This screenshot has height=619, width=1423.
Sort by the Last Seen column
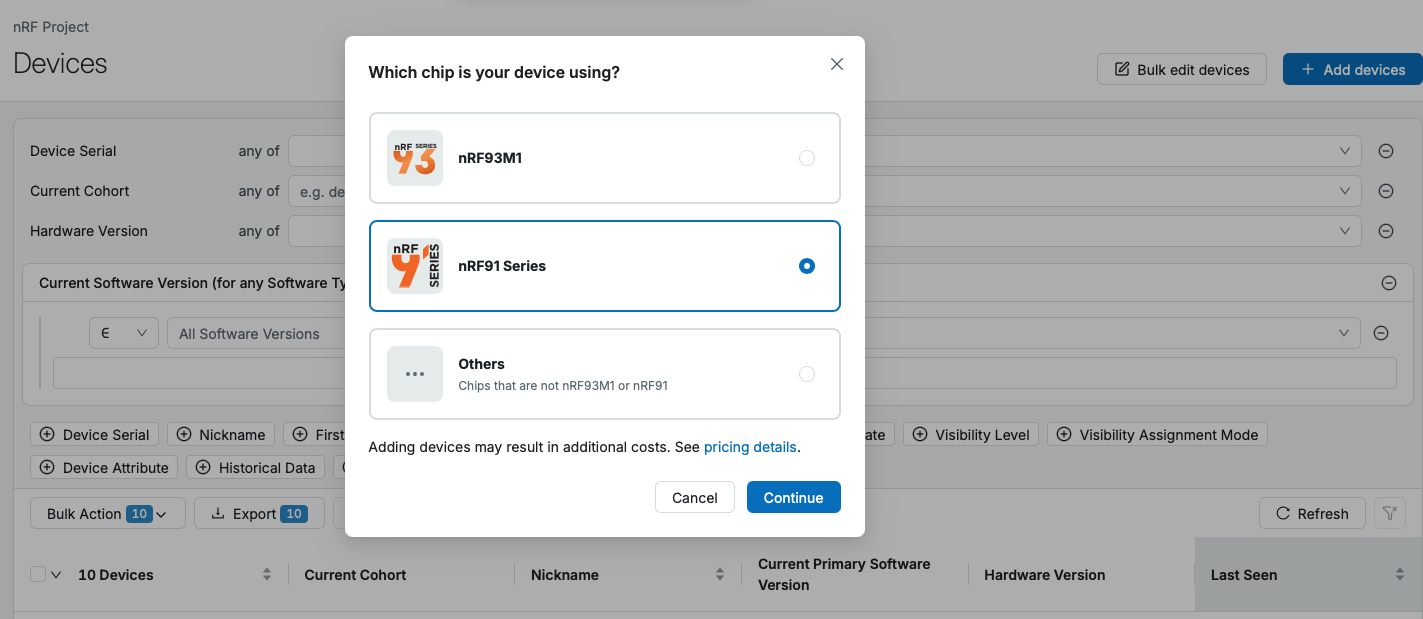tap(1399, 574)
